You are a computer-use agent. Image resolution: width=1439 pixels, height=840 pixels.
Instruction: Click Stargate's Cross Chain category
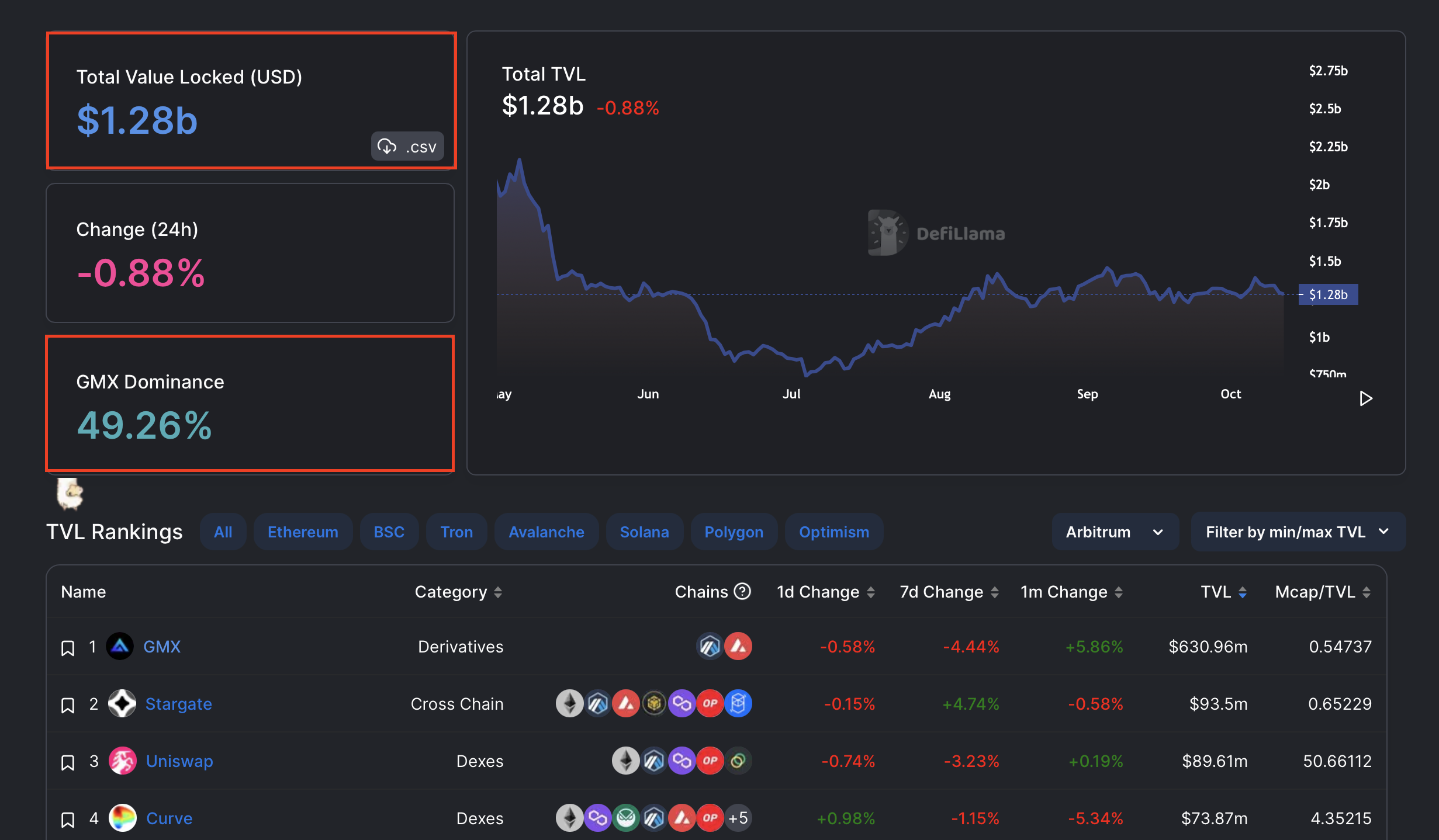(x=457, y=704)
